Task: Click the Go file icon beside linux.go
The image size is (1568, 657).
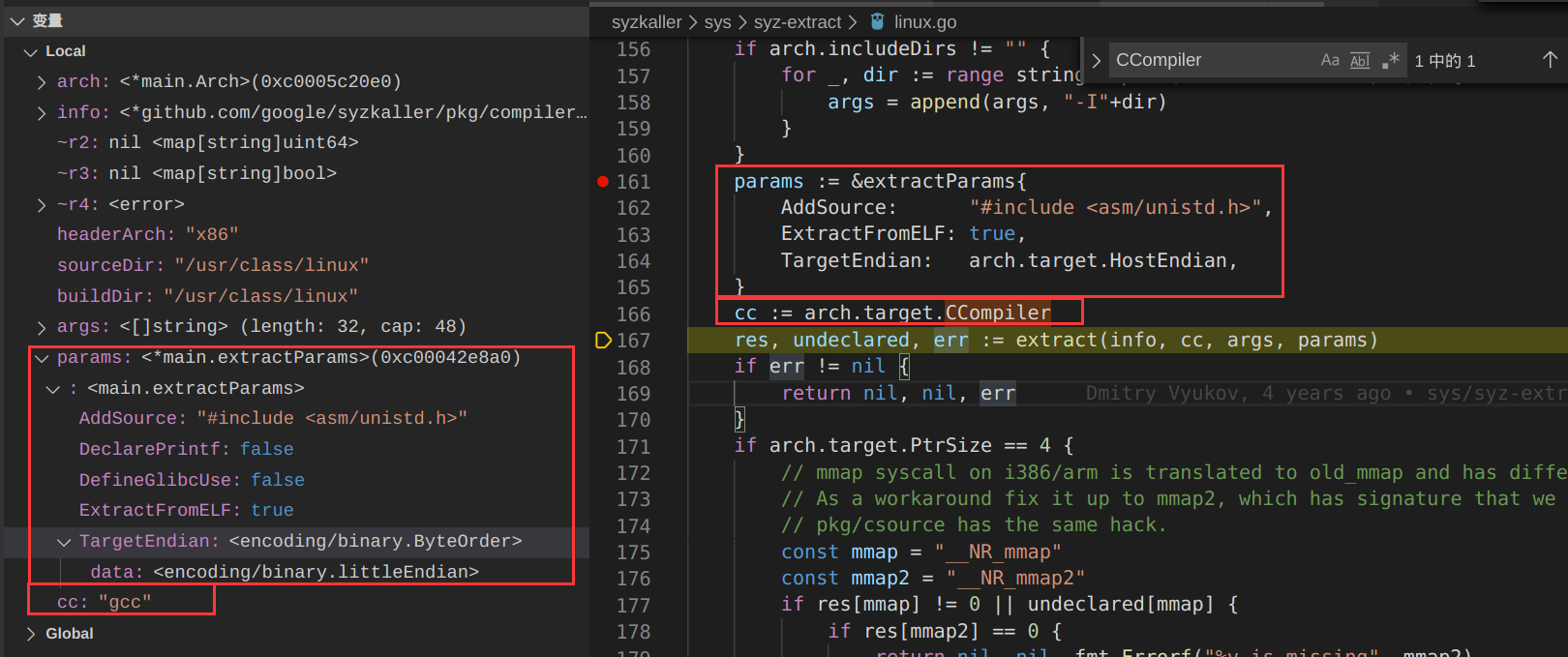Action: click(877, 21)
